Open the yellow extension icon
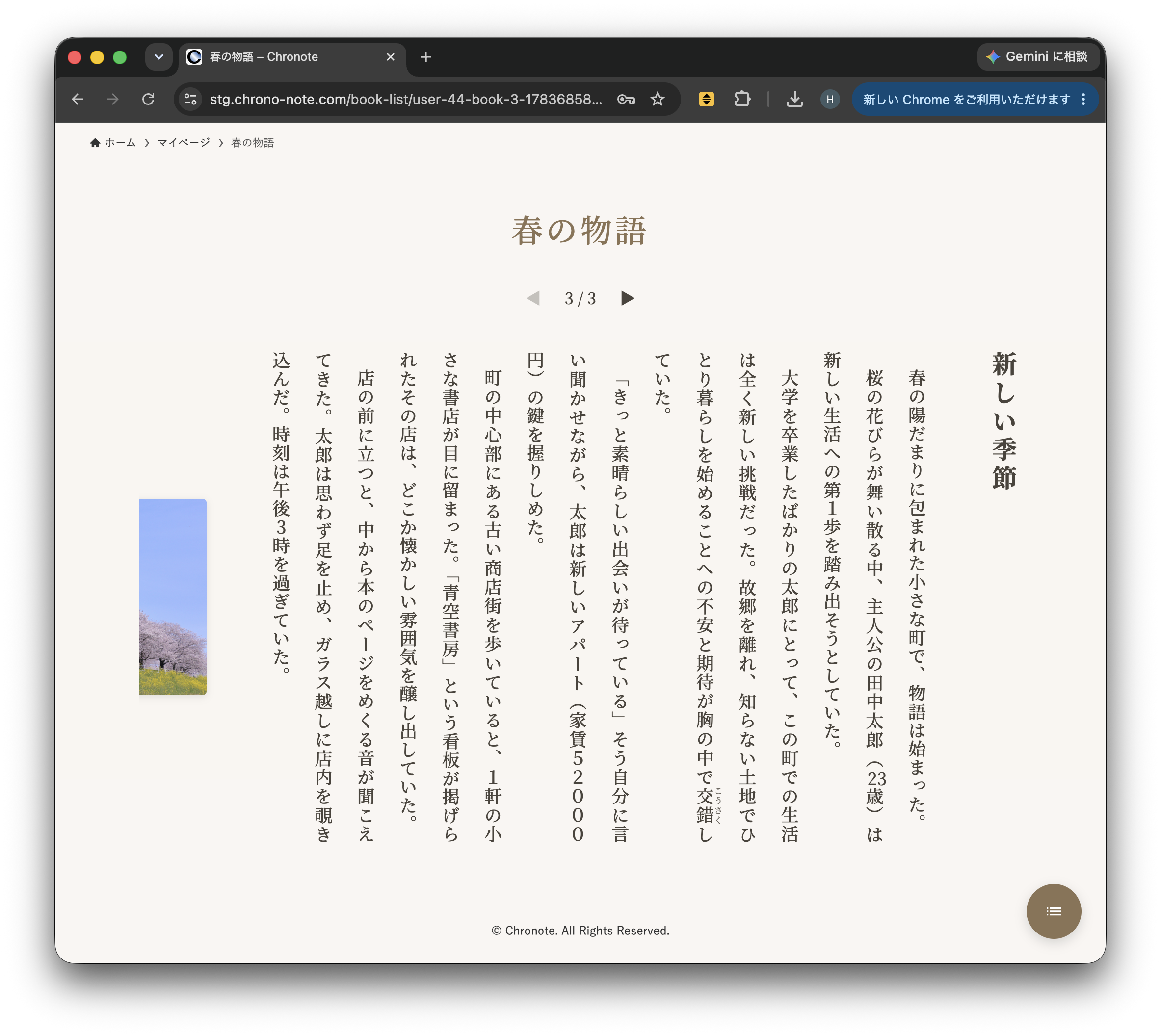 coord(706,99)
